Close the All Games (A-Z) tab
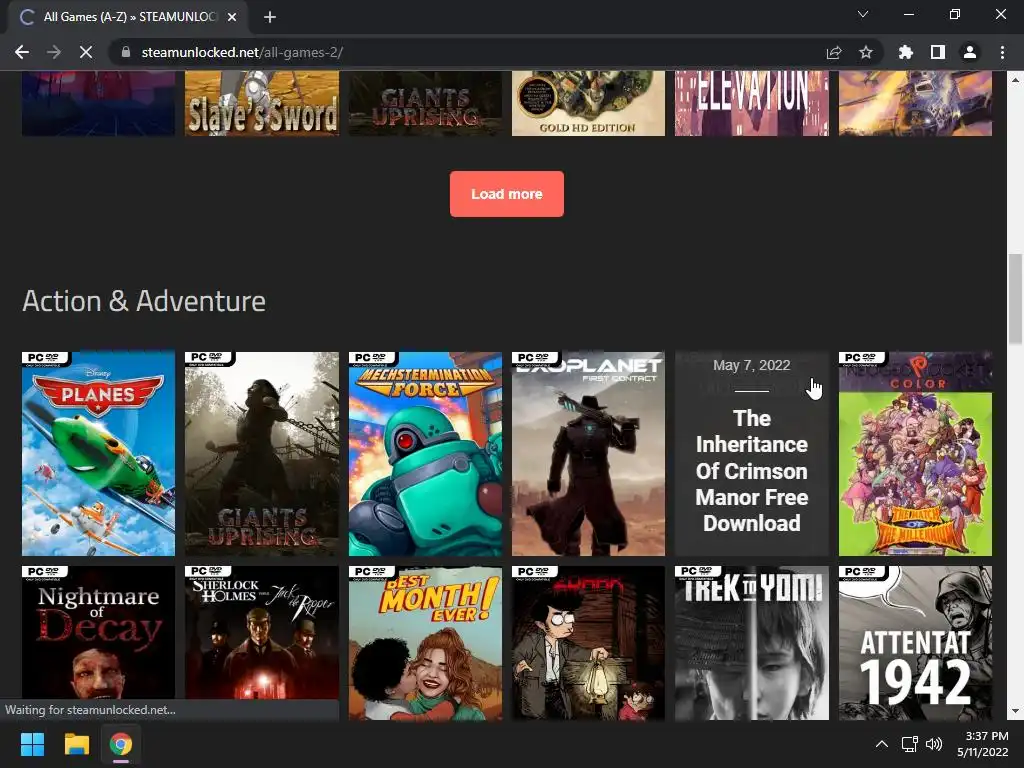The height and width of the screenshot is (768, 1024). click(232, 17)
